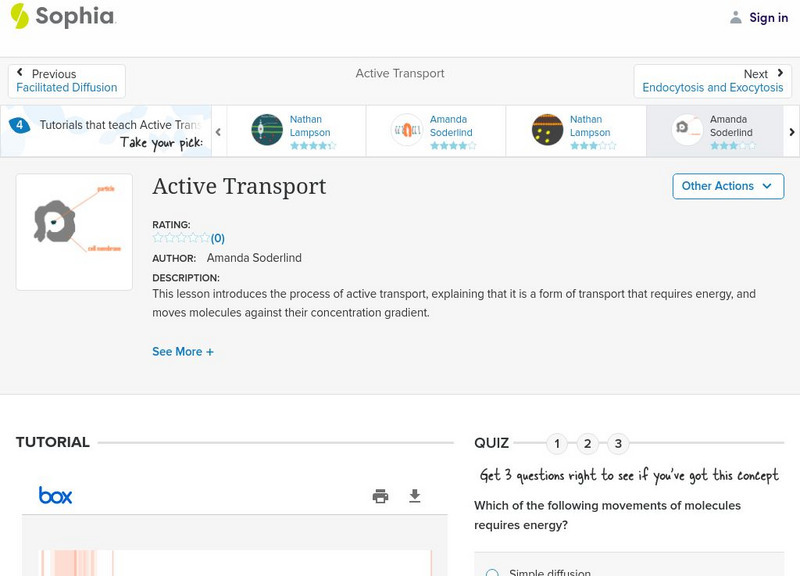
Task: Select the first Nathan Lampson tutorial avatar
Action: point(267,130)
